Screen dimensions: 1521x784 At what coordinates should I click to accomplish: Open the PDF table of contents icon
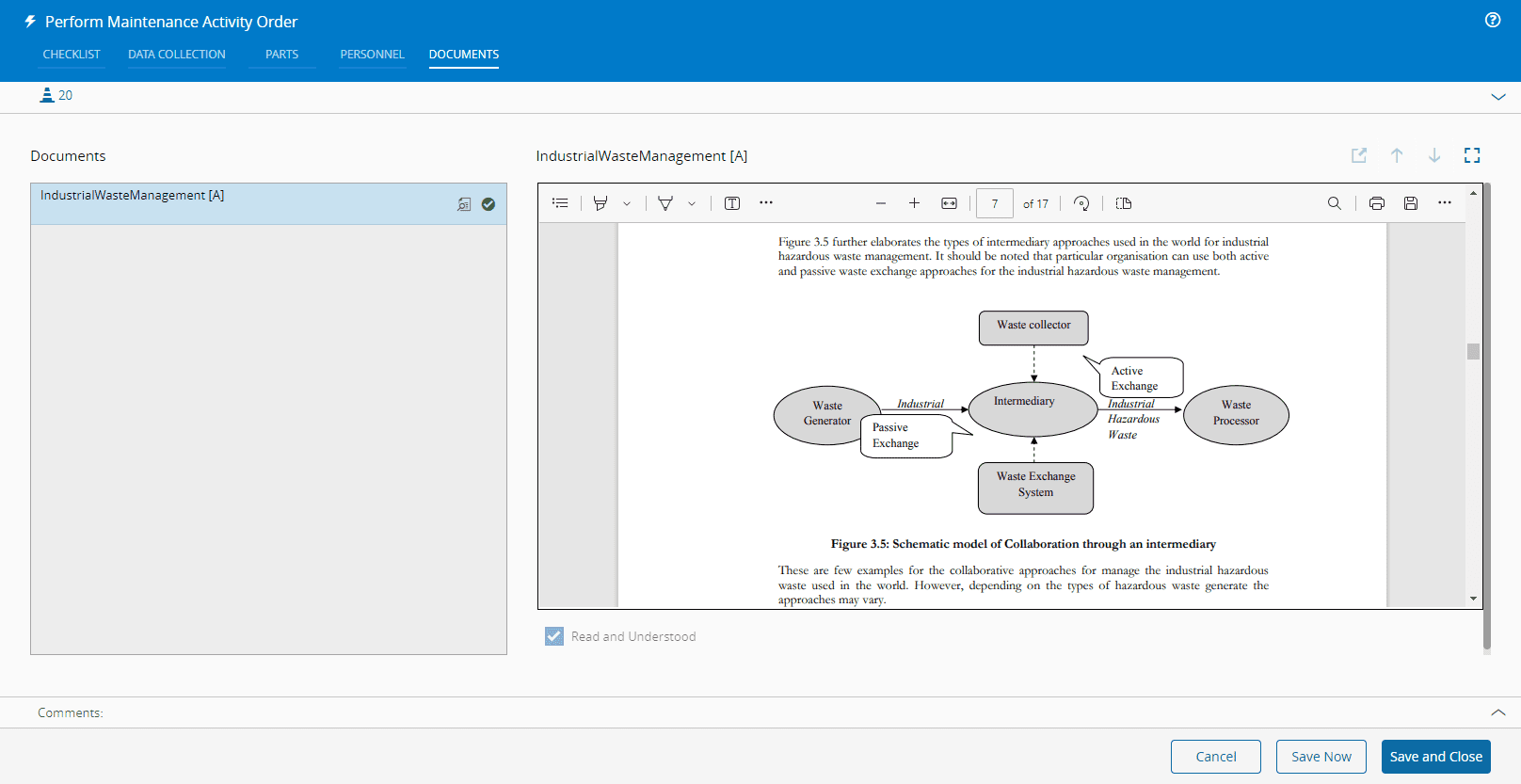click(560, 203)
